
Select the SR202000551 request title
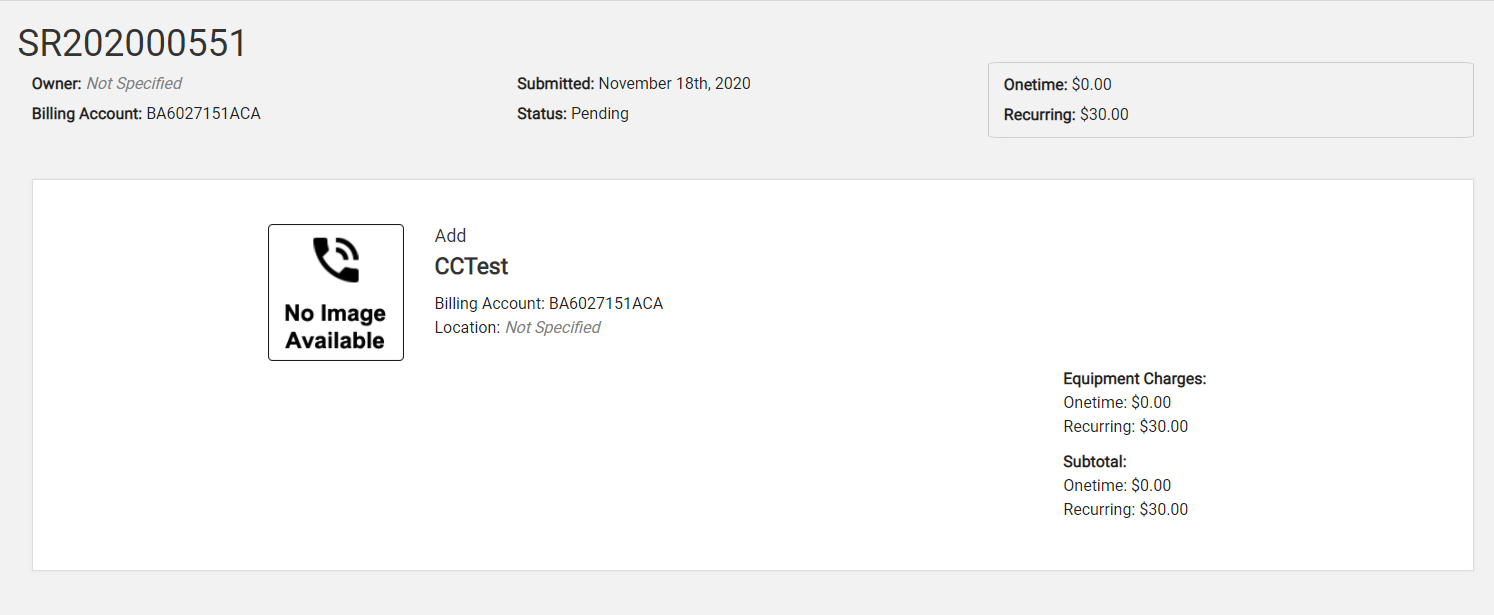pos(132,43)
